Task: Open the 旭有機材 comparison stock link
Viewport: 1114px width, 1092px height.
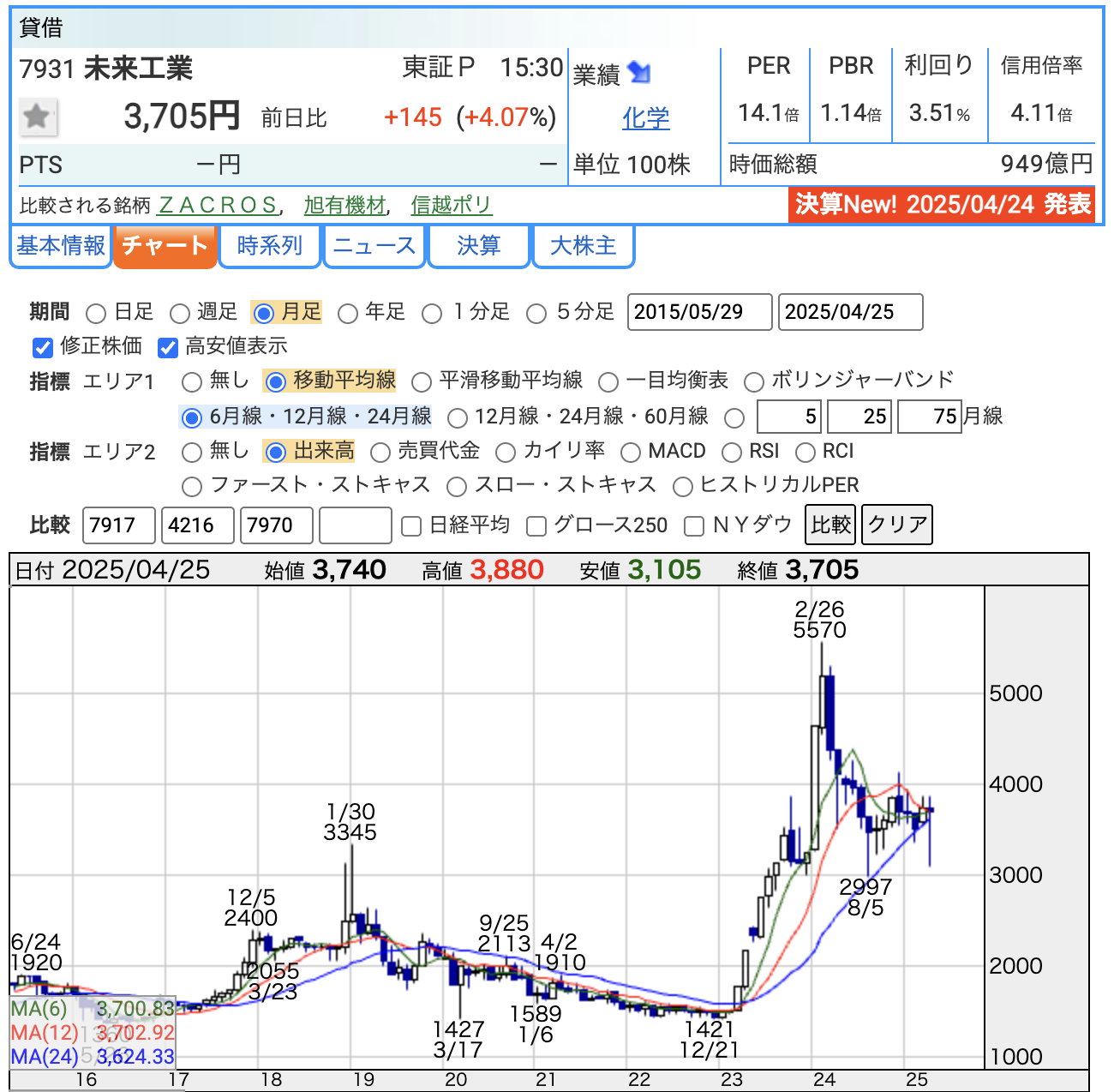Action: tap(345, 206)
